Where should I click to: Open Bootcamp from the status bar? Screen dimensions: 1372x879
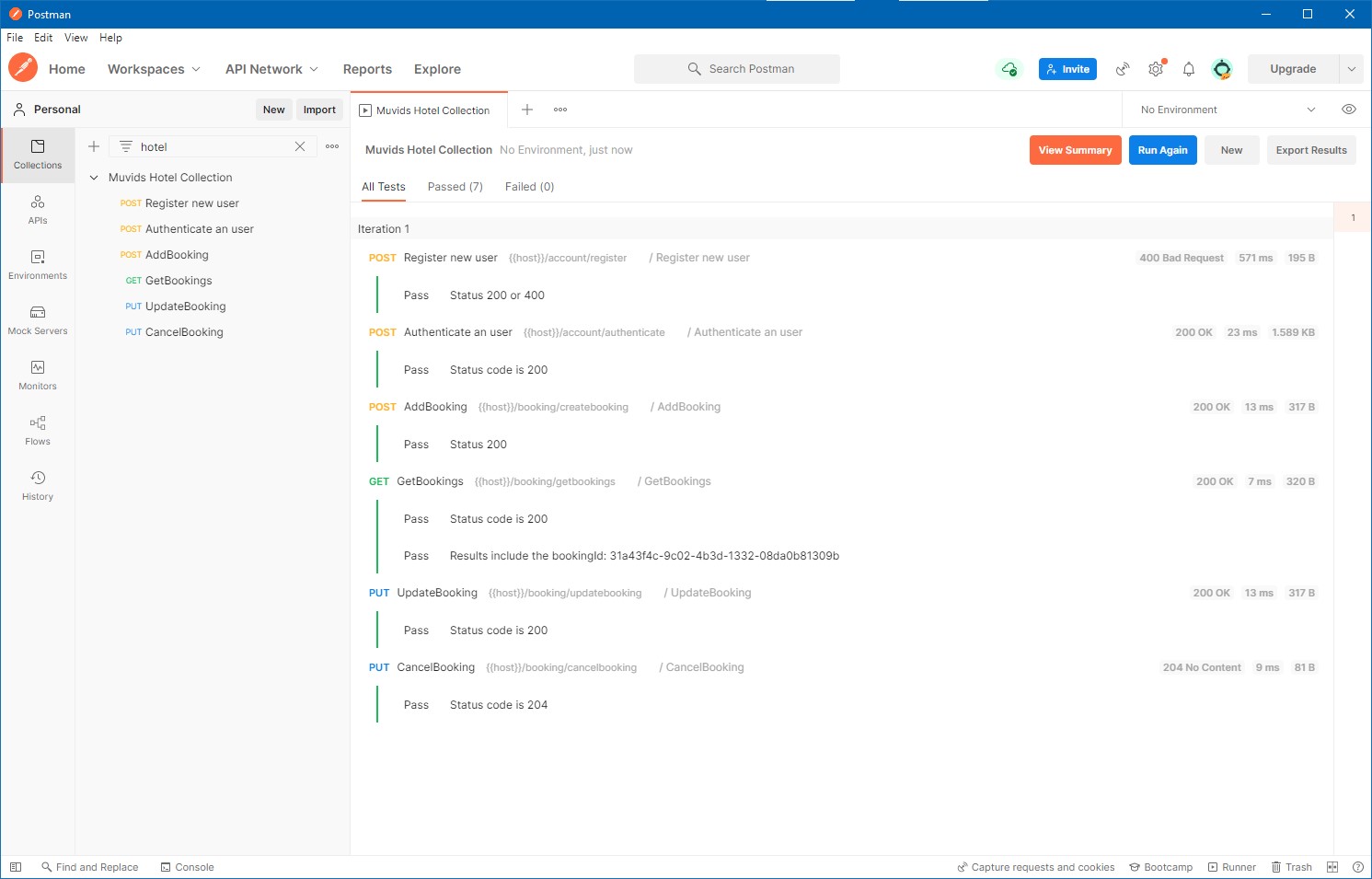click(1161, 867)
